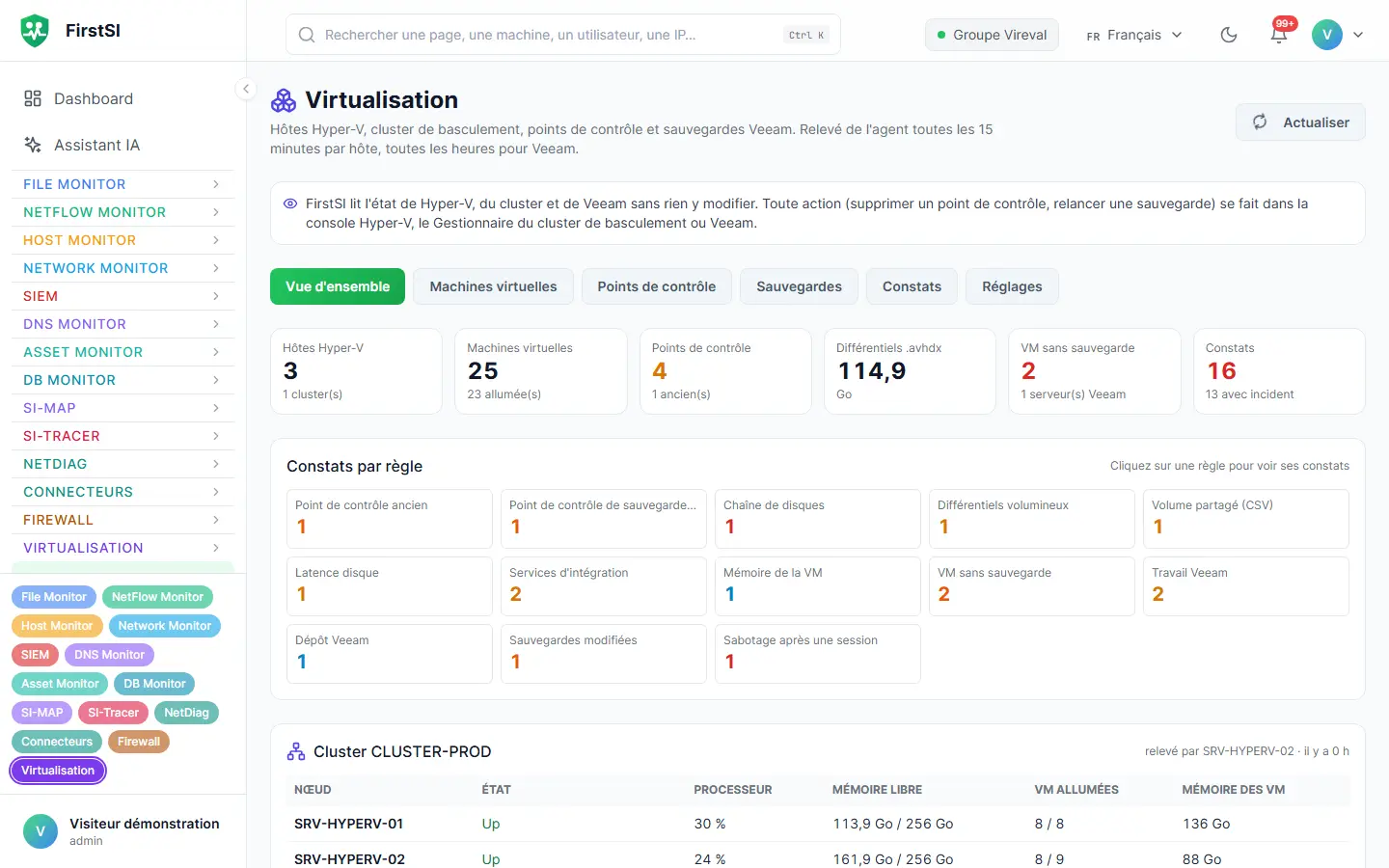Open the Travail Veeam rule card
This screenshot has width=1389, height=868.
click(1246, 586)
